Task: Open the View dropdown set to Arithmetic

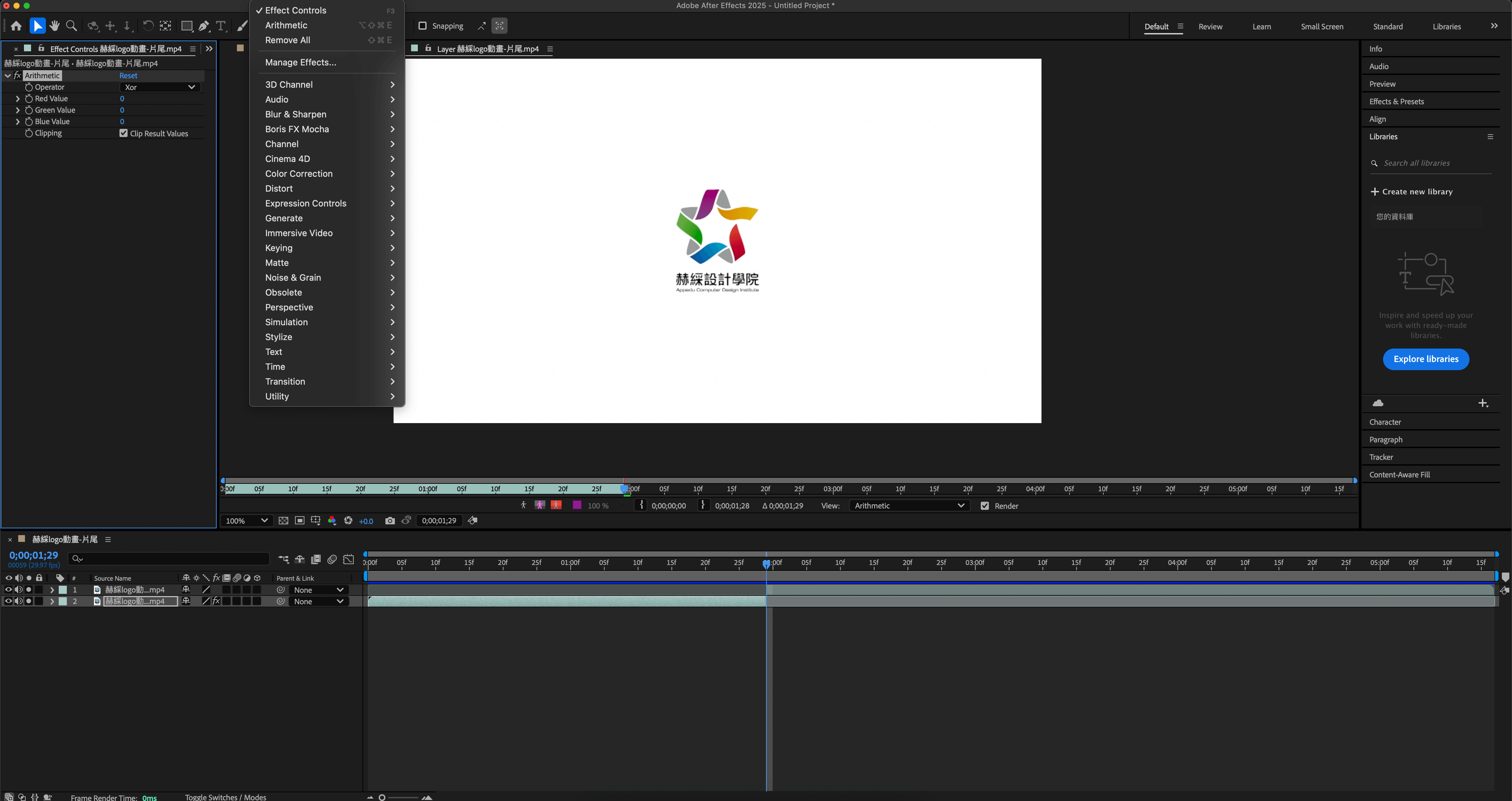Action: coord(909,506)
